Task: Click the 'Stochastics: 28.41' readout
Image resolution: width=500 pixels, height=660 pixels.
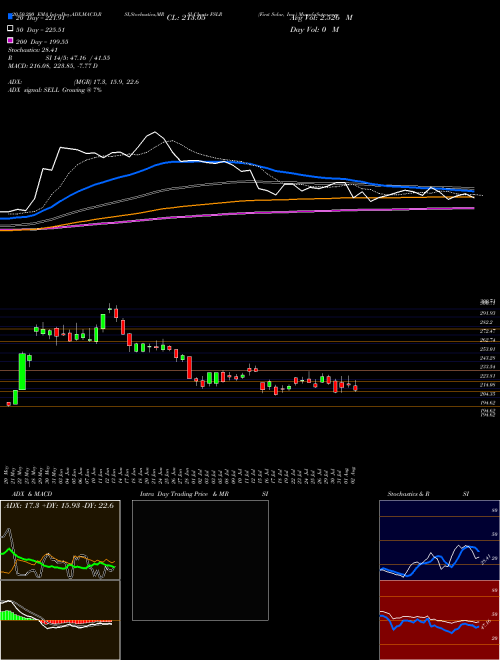Action: click(33, 50)
